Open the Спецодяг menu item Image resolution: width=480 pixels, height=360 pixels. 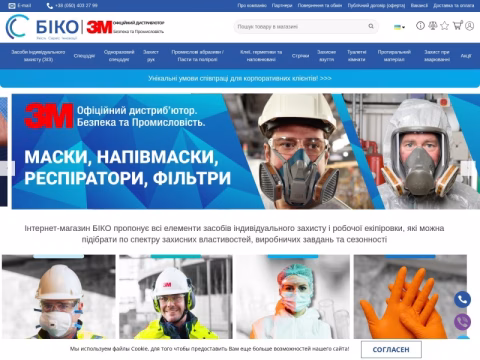(84, 56)
